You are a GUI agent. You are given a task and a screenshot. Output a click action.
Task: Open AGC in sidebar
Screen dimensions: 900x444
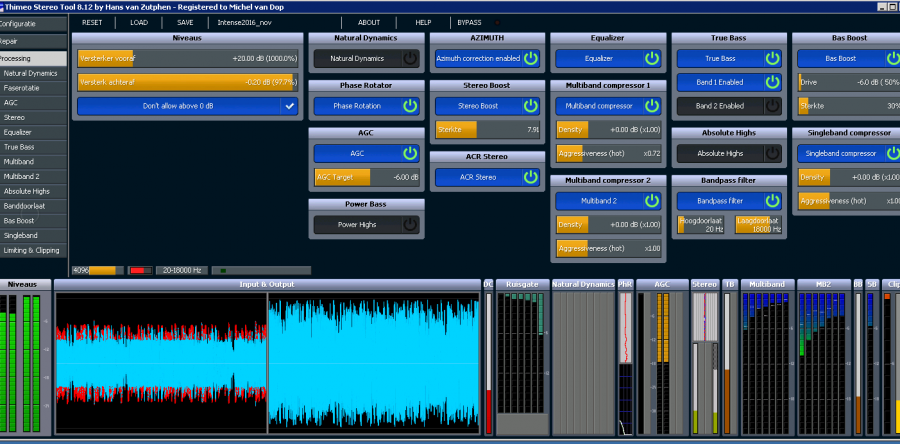33,103
